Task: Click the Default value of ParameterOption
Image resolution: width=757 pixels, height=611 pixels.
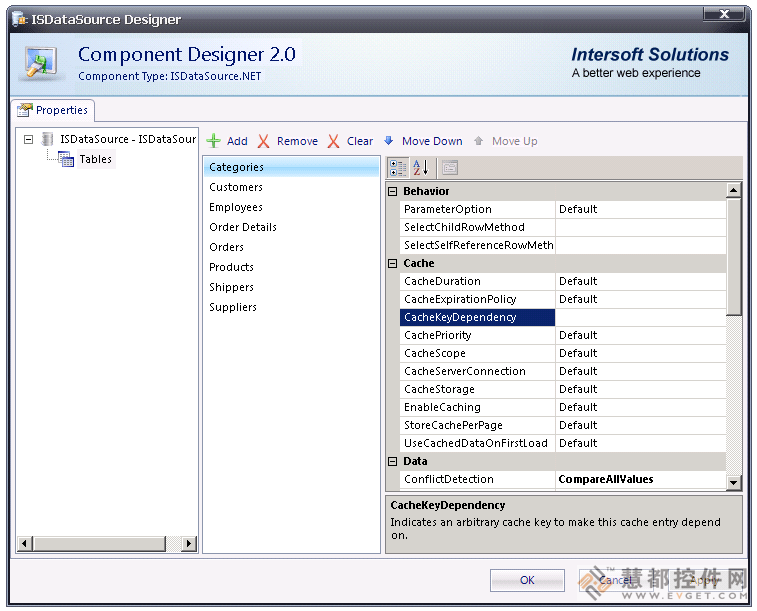Action: tap(641, 209)
